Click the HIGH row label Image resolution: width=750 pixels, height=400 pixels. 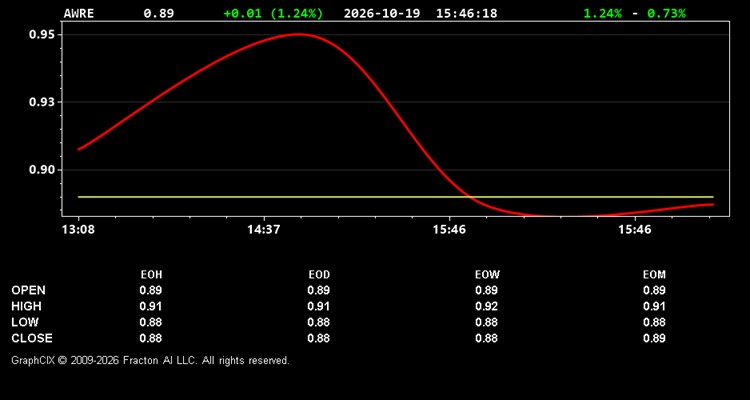click(26, 306)
